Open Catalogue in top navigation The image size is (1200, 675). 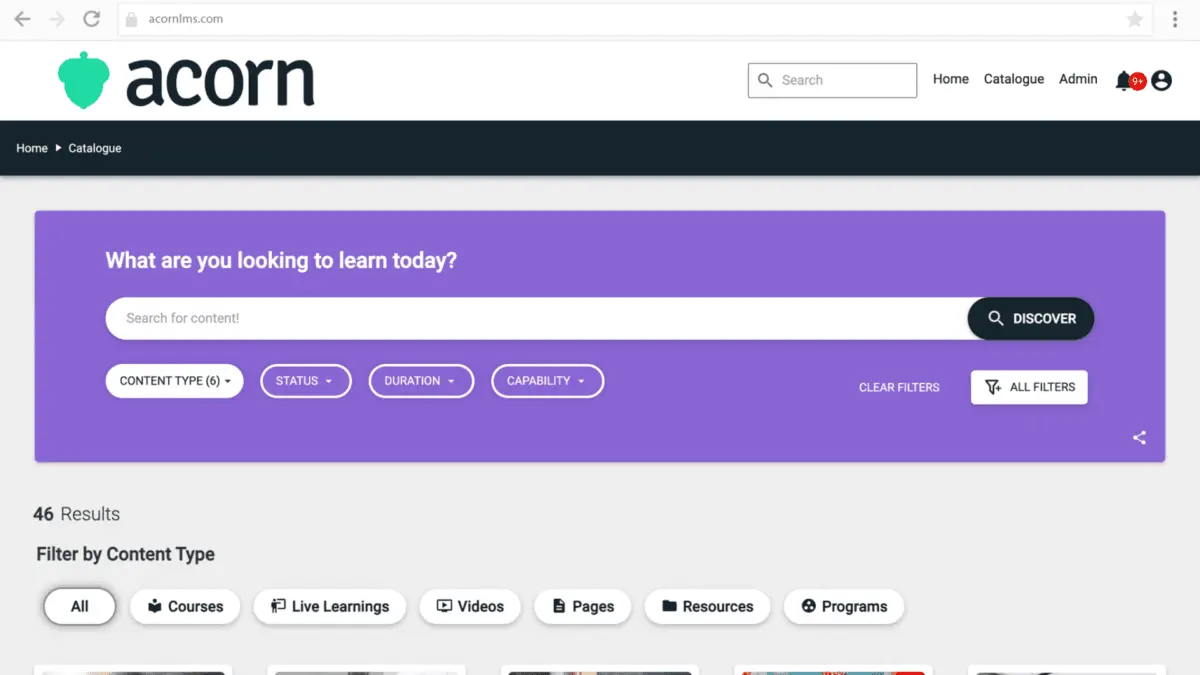[x=1014, y=79]
